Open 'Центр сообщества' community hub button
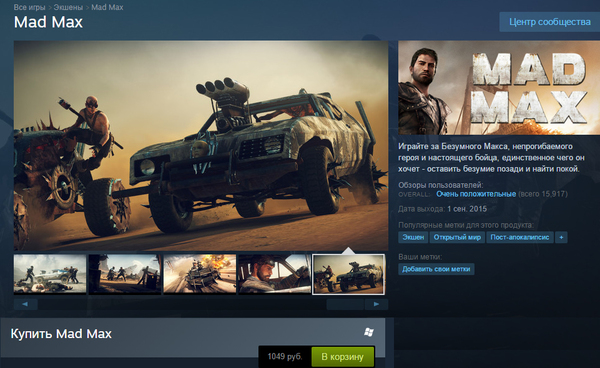 pos(549,22)
